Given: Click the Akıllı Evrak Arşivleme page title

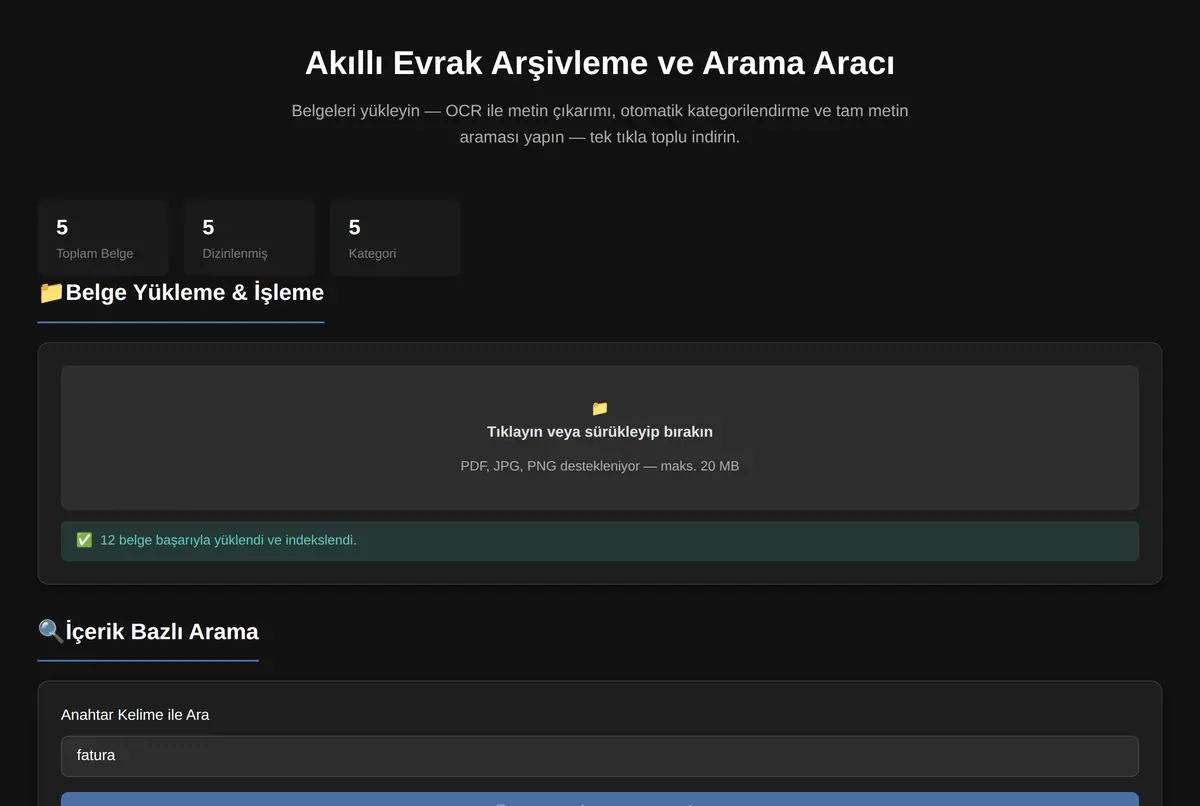Looking at the screenshot, I should [600, 63].
